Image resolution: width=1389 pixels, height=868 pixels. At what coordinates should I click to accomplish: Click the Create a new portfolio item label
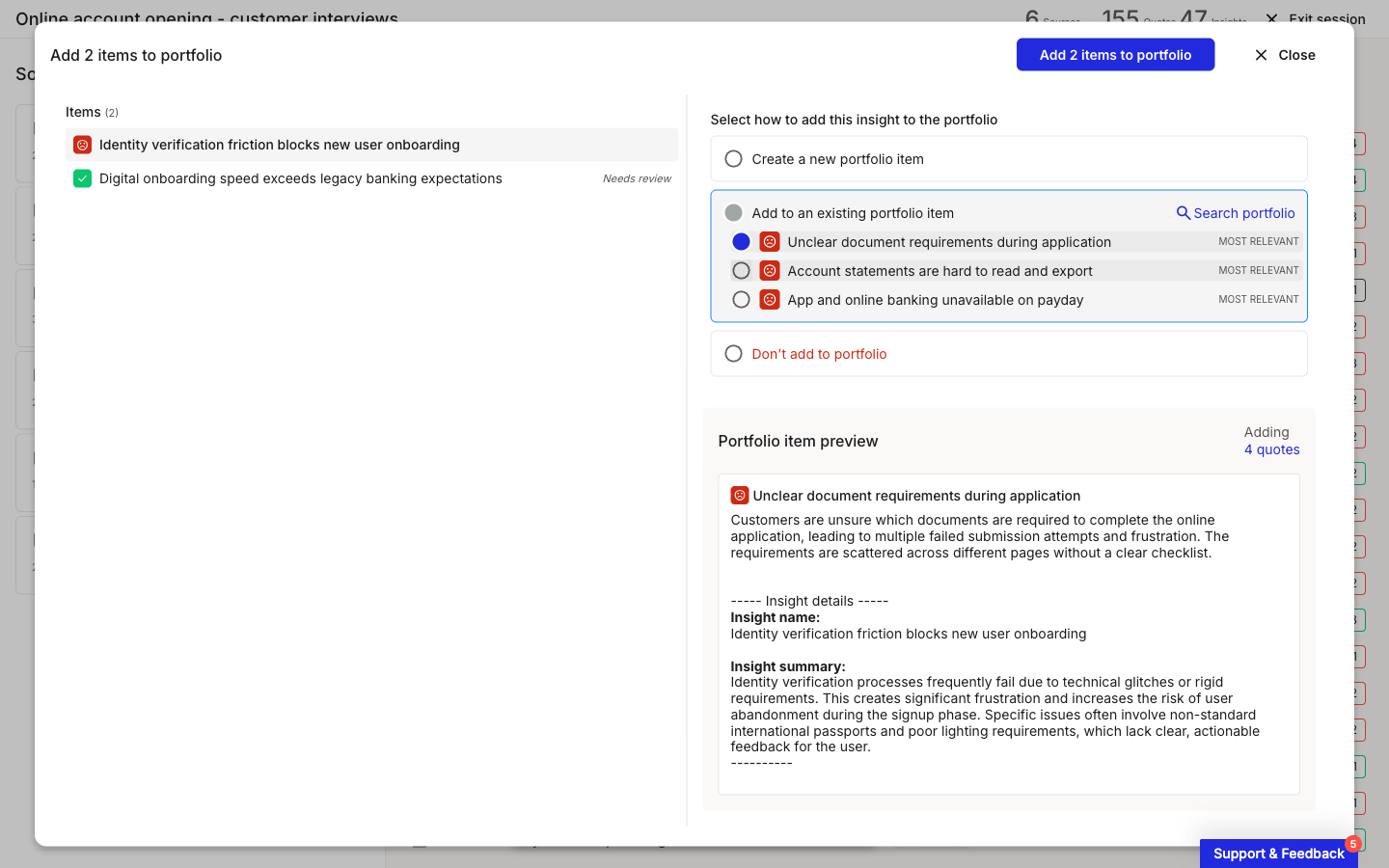click(x=837, y=159)
